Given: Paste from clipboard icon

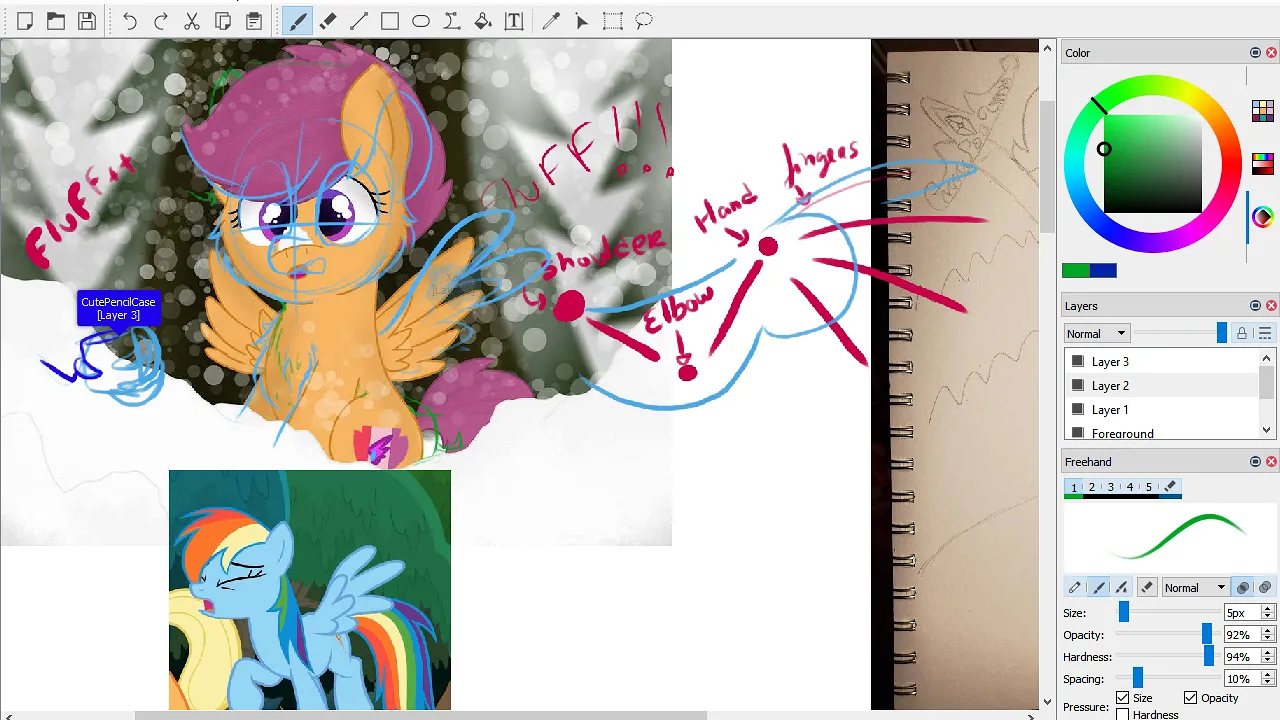Looking at the screenshot, I should click(254, 21).
